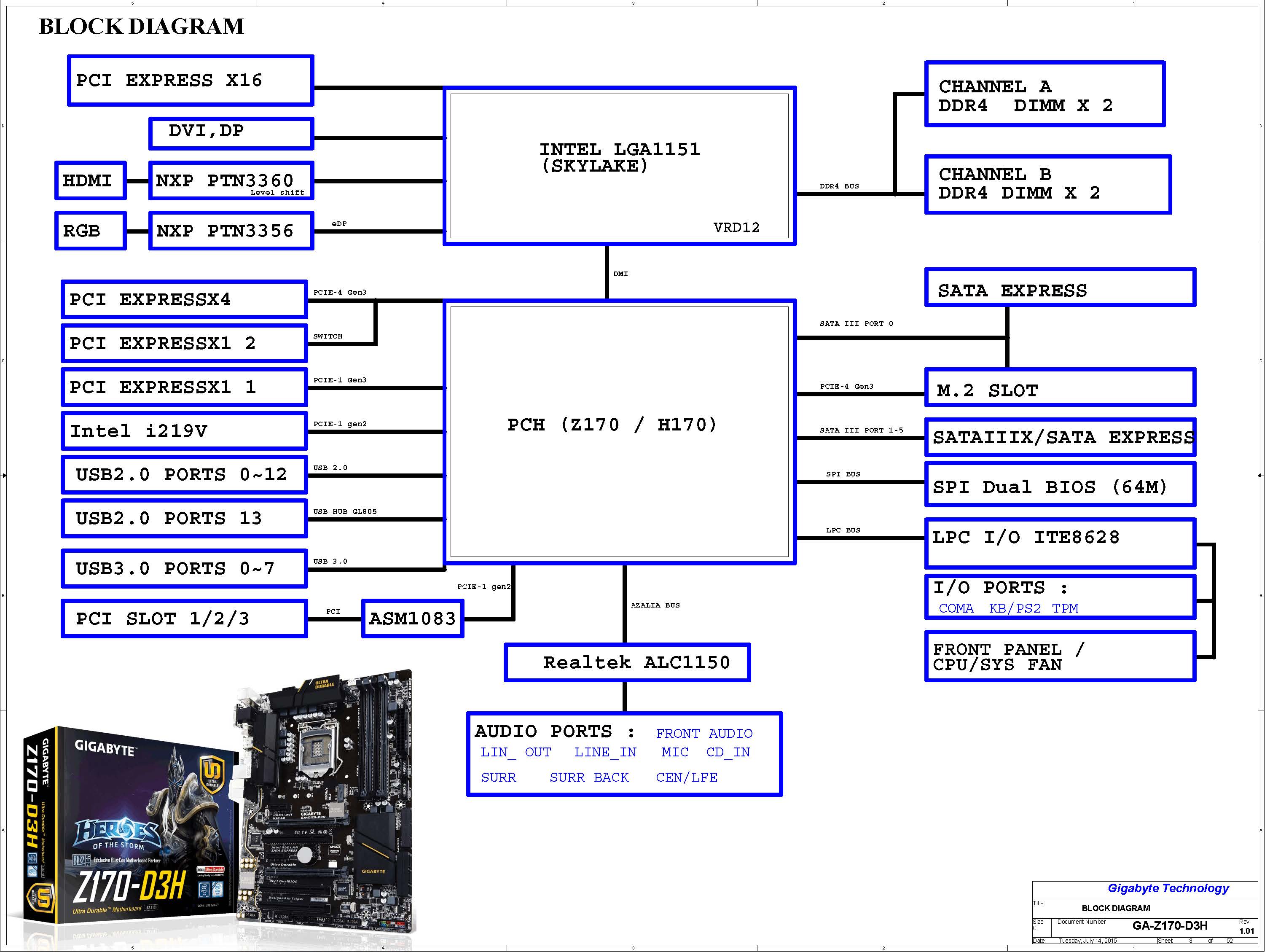1270x952 pixels.
Task: Click the LPC I/O ITE8628 block
Action: click(x=1059, y=543)
